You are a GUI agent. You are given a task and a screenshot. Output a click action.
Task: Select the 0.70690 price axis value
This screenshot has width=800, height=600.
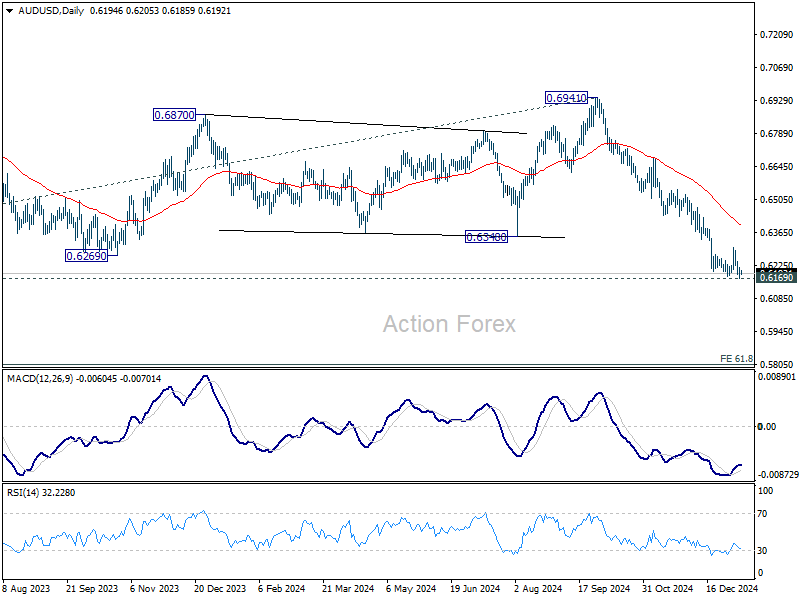tap(777, 67)
